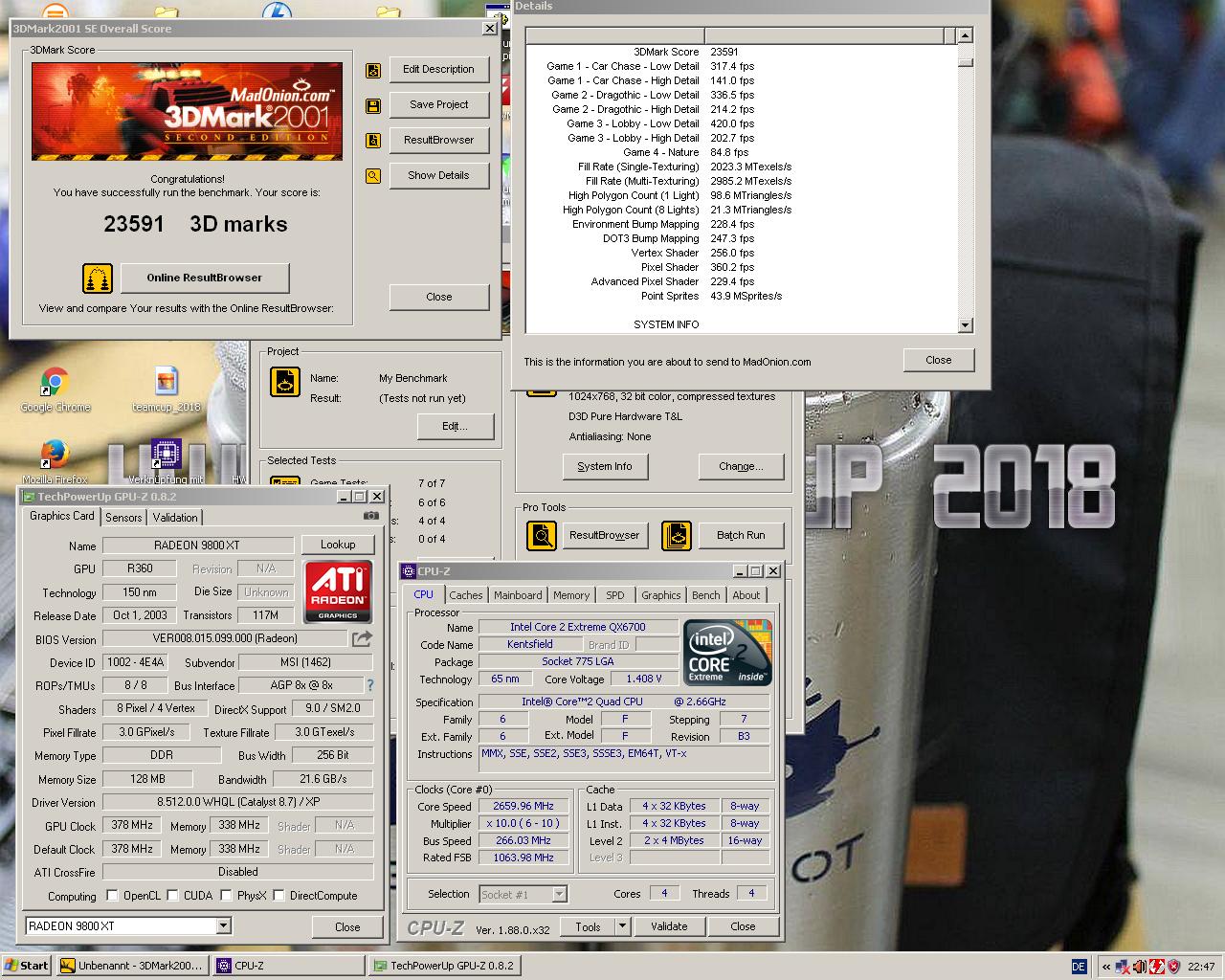Viewport: 1225px width, 980px height.
Task: Enable the PhysX checkbox
Action: pos(226,896)
